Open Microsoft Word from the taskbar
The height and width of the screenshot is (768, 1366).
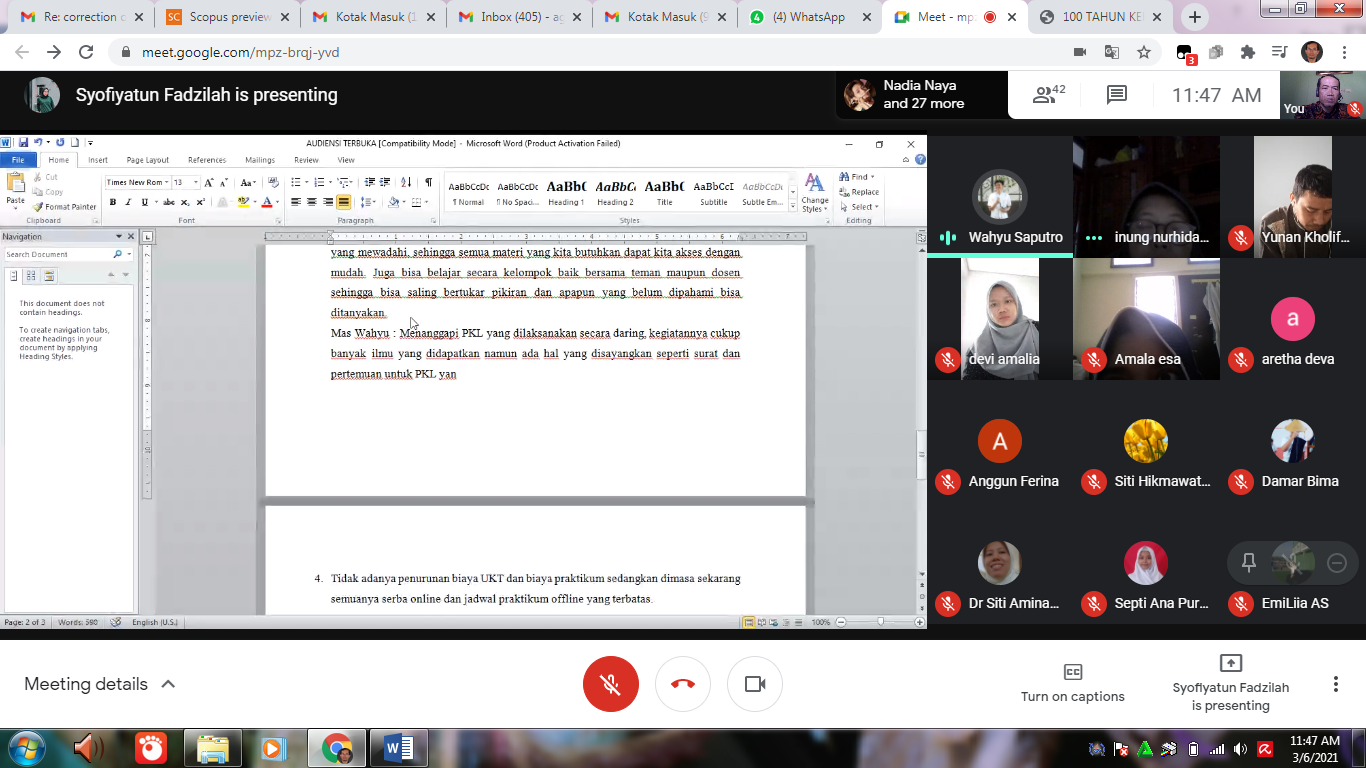(x=399, y=748)
